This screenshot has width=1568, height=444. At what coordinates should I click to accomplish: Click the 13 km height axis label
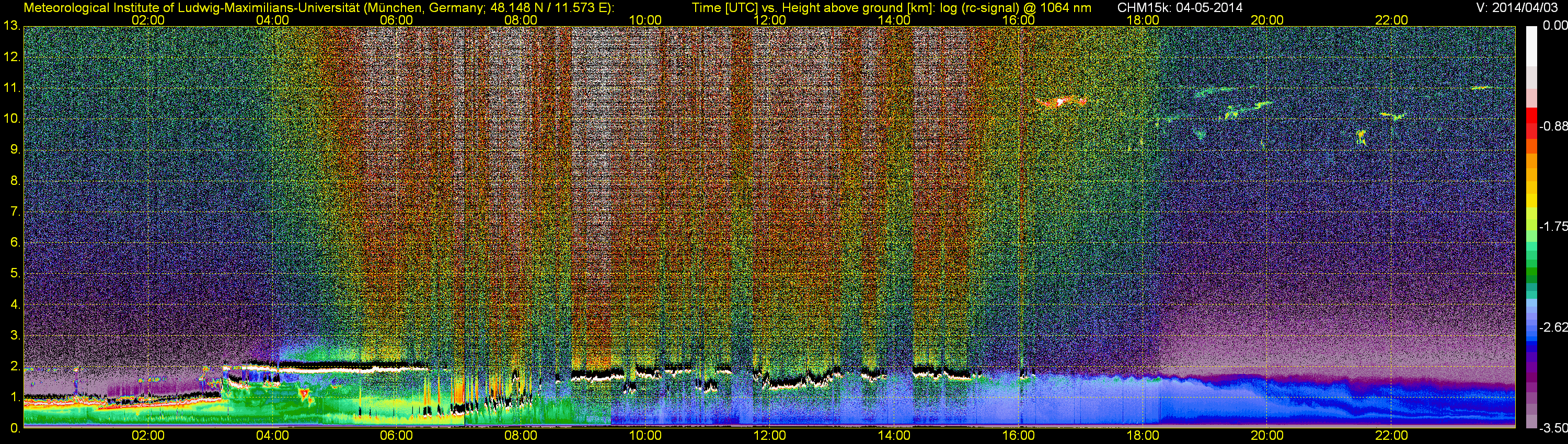pyautogui.click(x=11, y=26)
